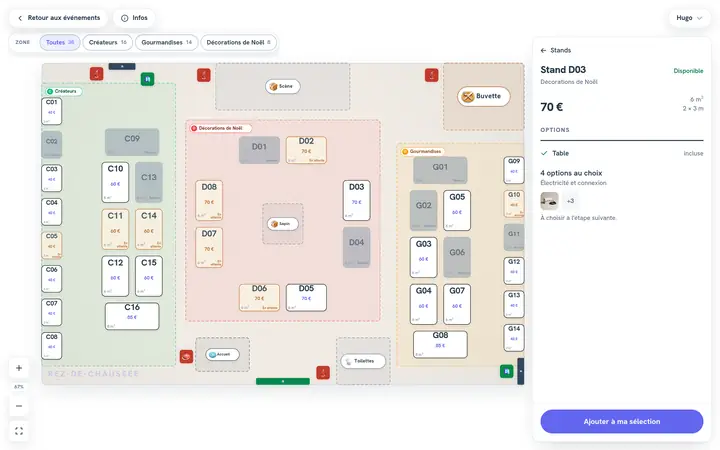Select the Décorations de Noël zone filter
720x450 pixels.
coord(238,42)
